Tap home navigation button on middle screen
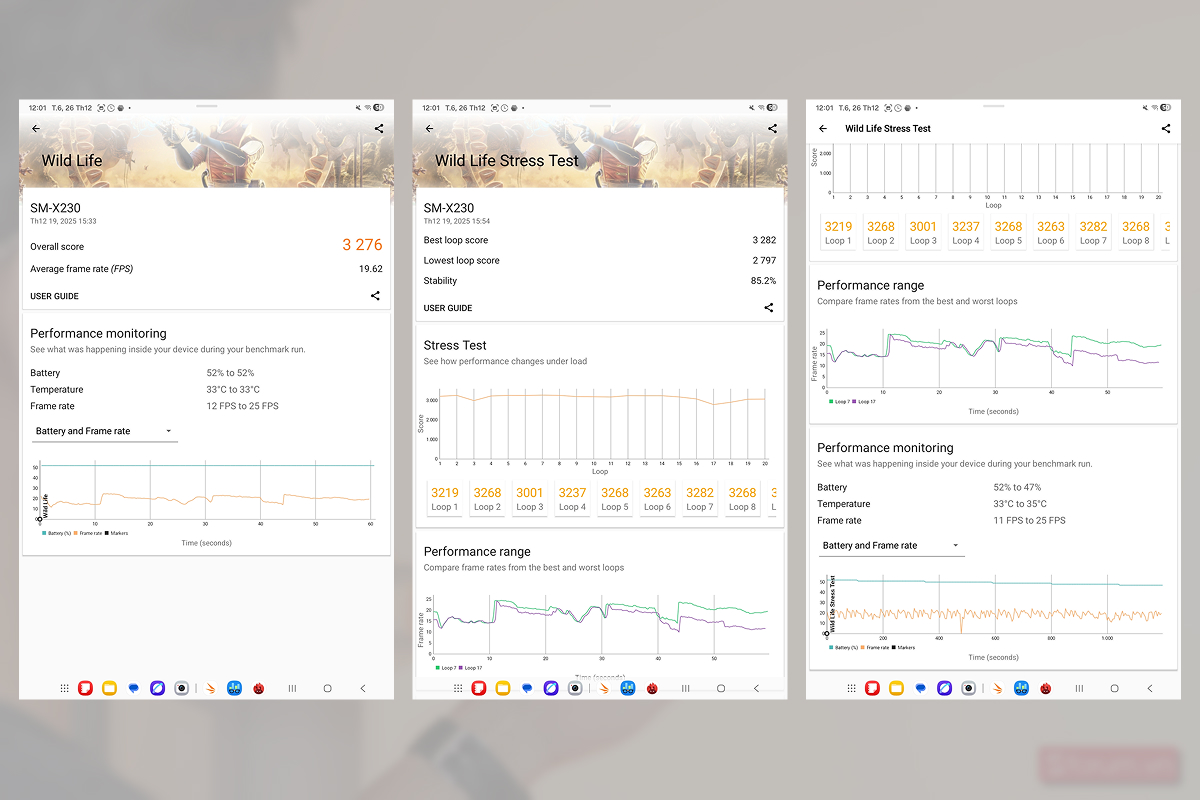Screen dimensions: 1200x800 click(x=720, y=688)
